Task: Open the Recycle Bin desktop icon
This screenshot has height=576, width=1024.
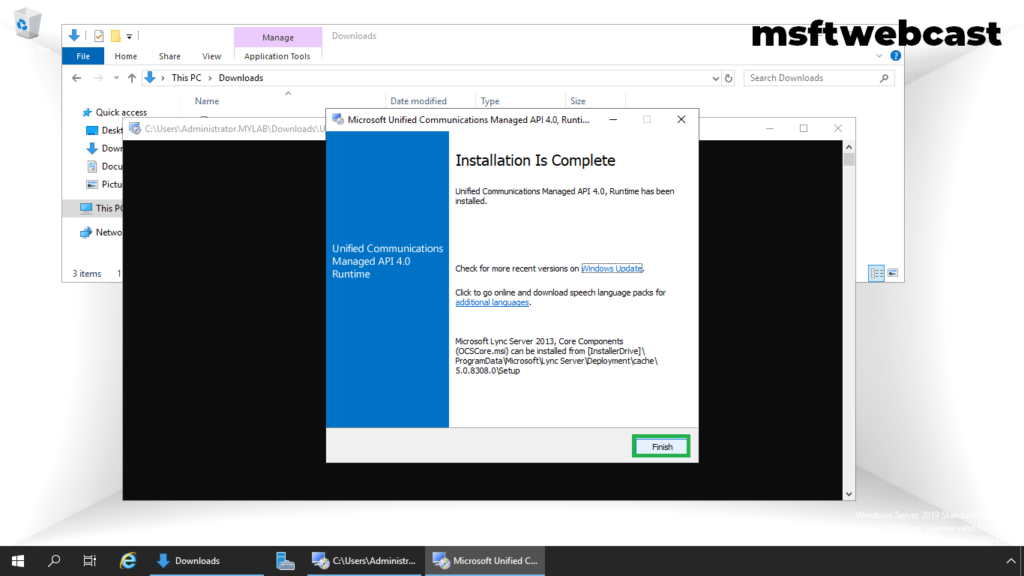Action: 27,25
